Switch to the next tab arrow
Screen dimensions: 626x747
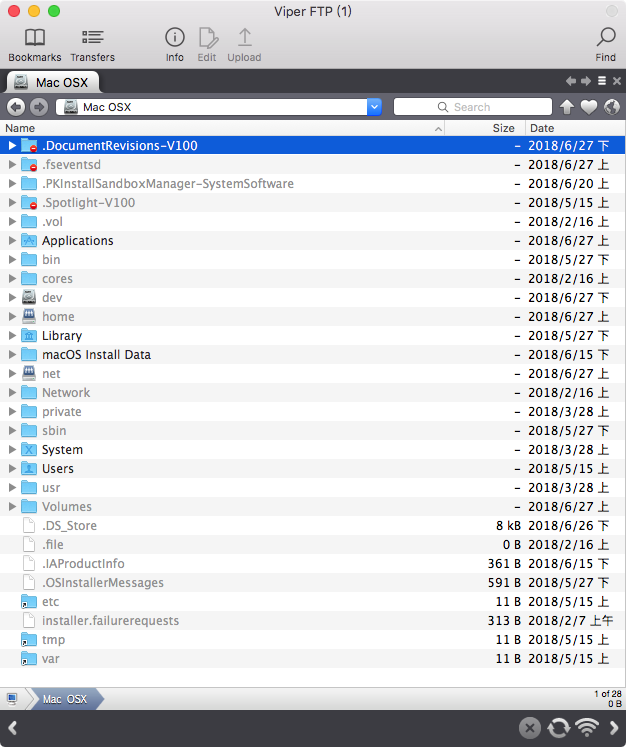point(586,81)
